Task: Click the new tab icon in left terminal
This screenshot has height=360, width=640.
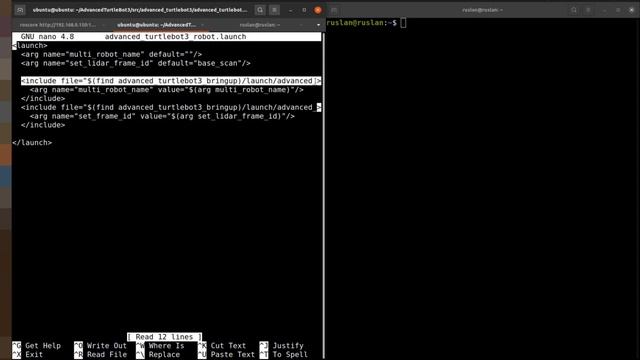Action: pos(20,10)
